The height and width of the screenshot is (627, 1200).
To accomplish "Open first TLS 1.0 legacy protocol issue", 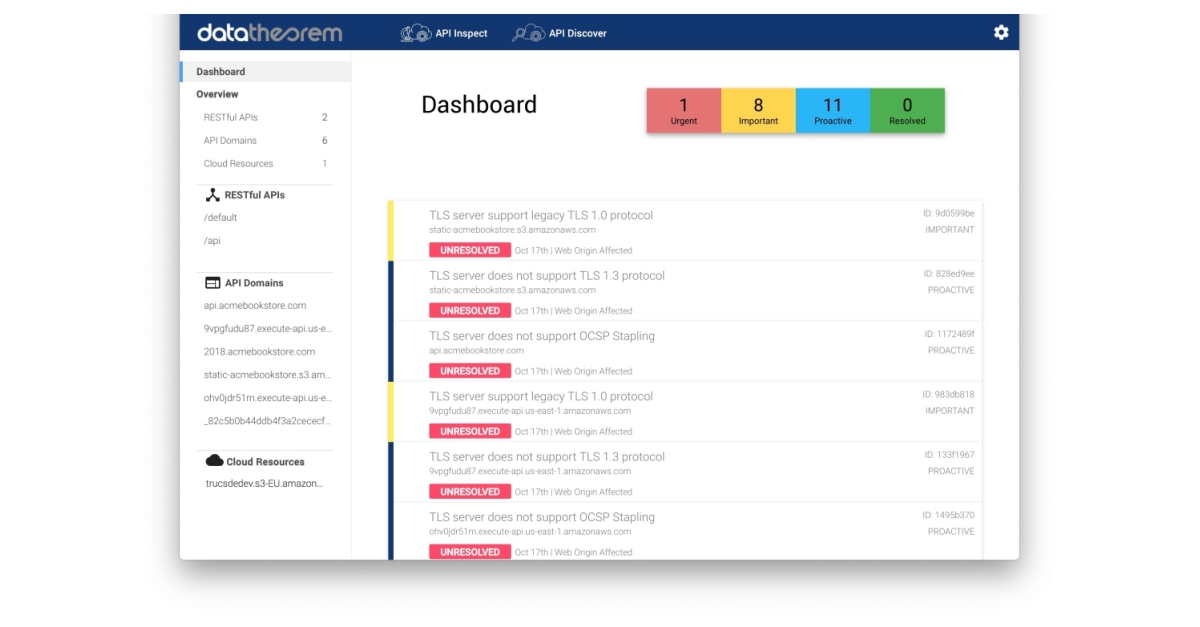I will [x=541, y=215].
